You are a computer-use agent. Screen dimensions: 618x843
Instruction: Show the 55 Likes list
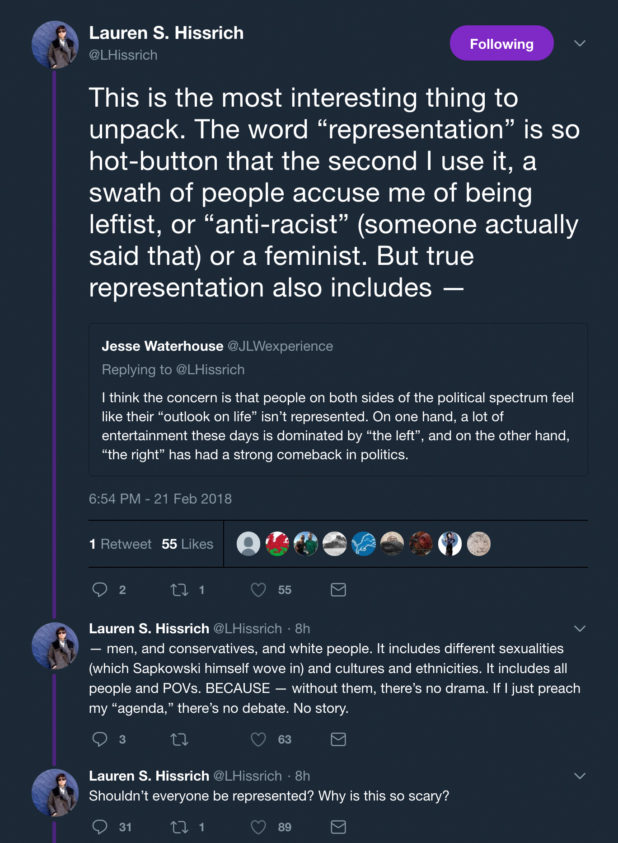(x=187, y=544)
